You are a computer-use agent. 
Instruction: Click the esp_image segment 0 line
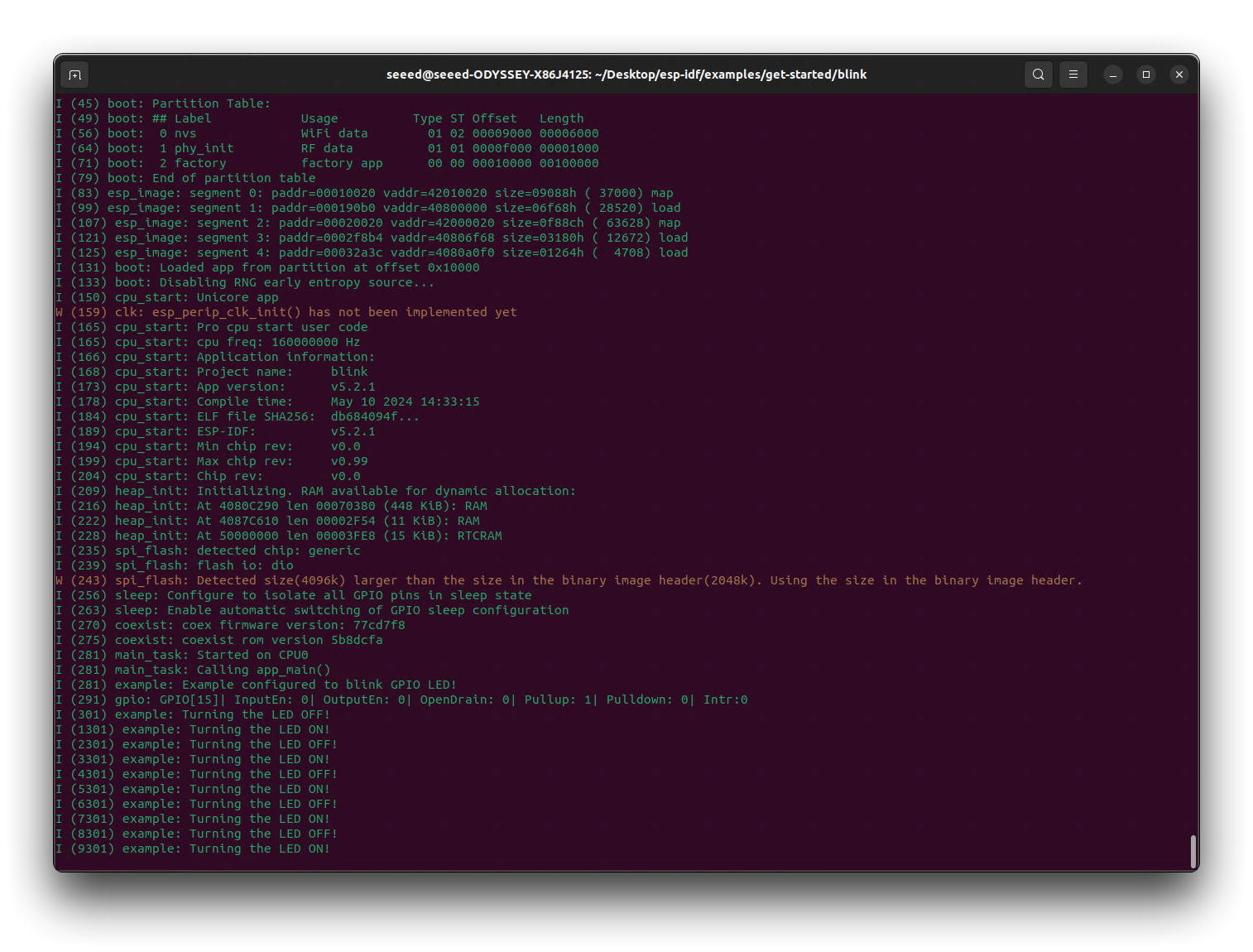tap(364, 193)
